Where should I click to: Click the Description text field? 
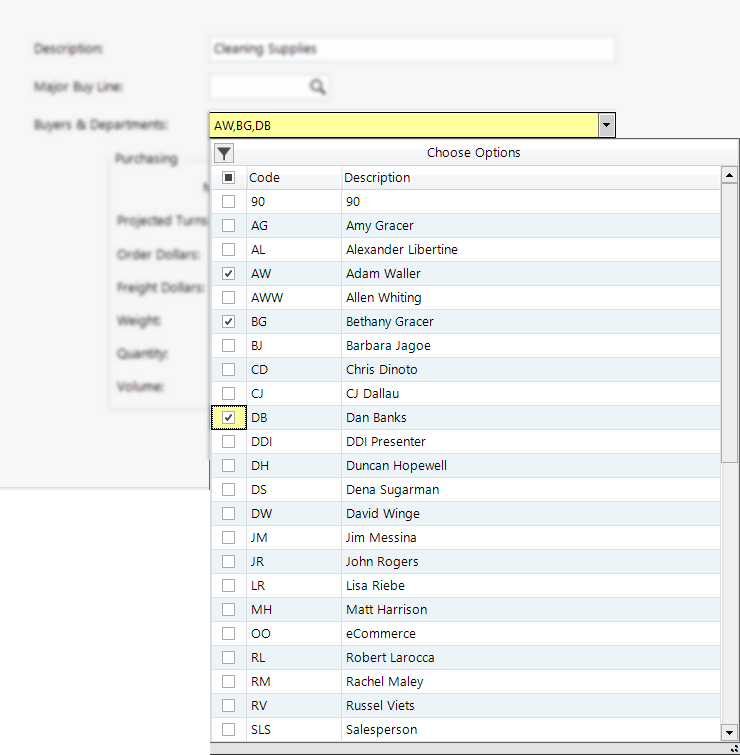point(412,48)
